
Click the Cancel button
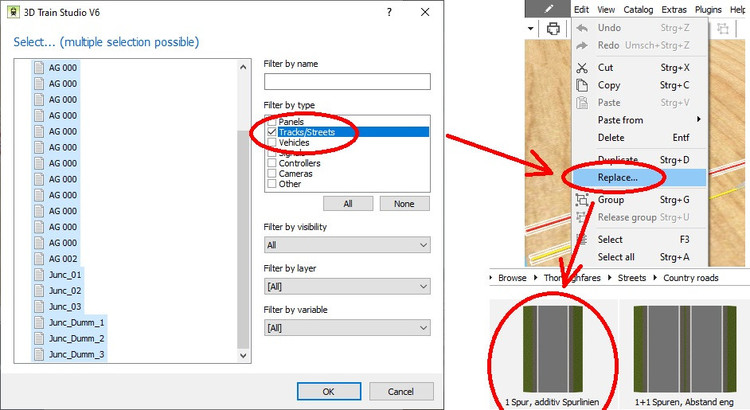[x=401, y=391]
